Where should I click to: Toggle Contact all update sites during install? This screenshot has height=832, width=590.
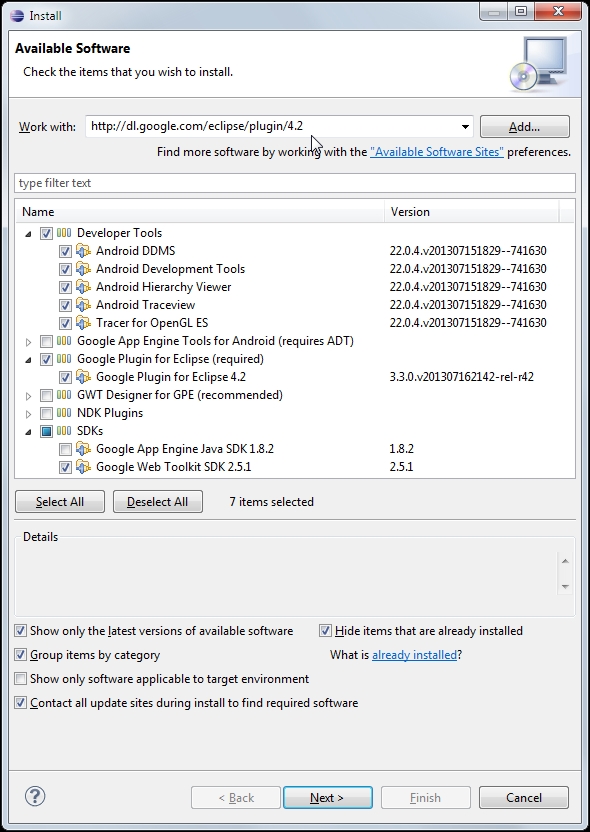coord(20,703)
